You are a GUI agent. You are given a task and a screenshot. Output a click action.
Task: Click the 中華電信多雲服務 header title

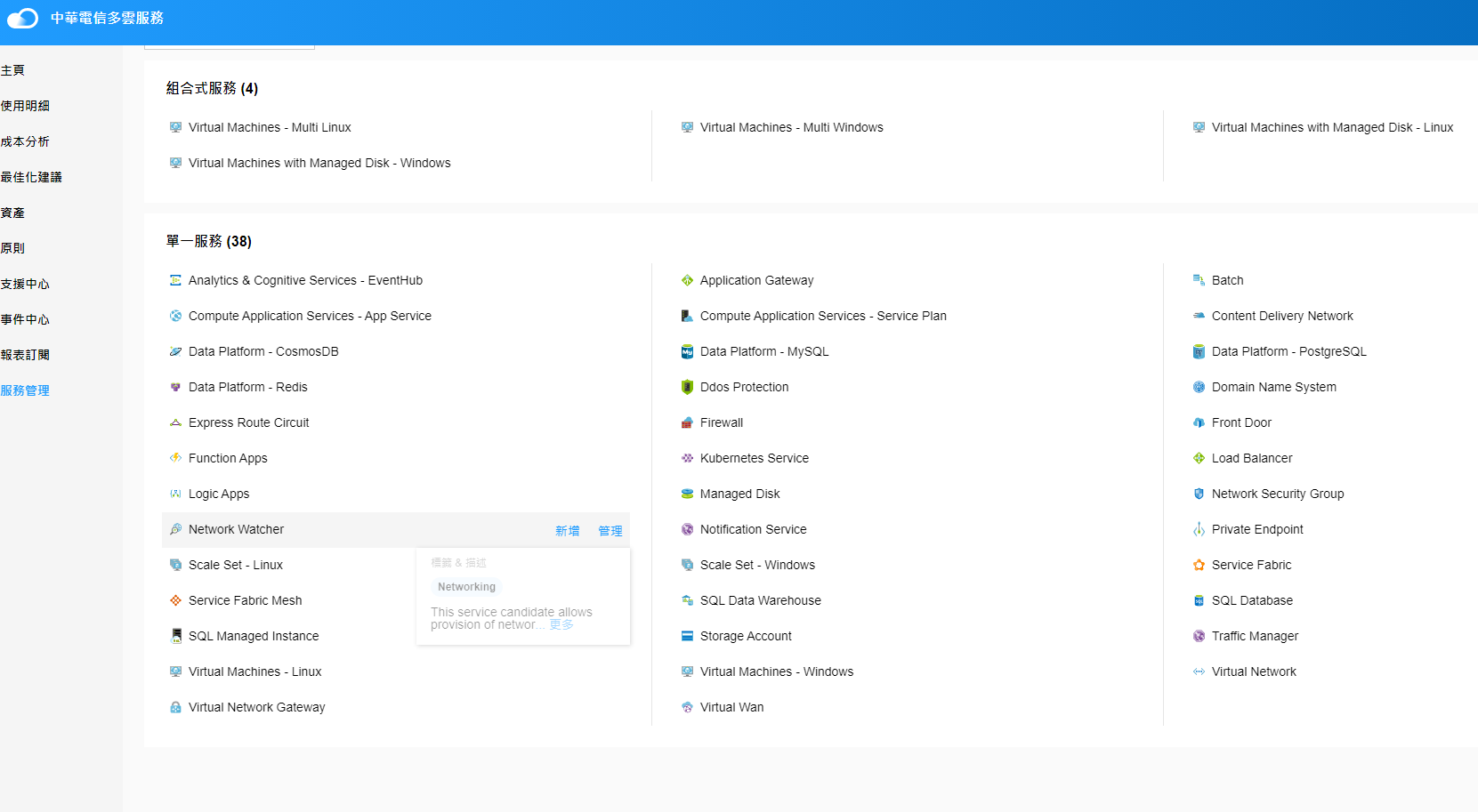click(107, 18)
